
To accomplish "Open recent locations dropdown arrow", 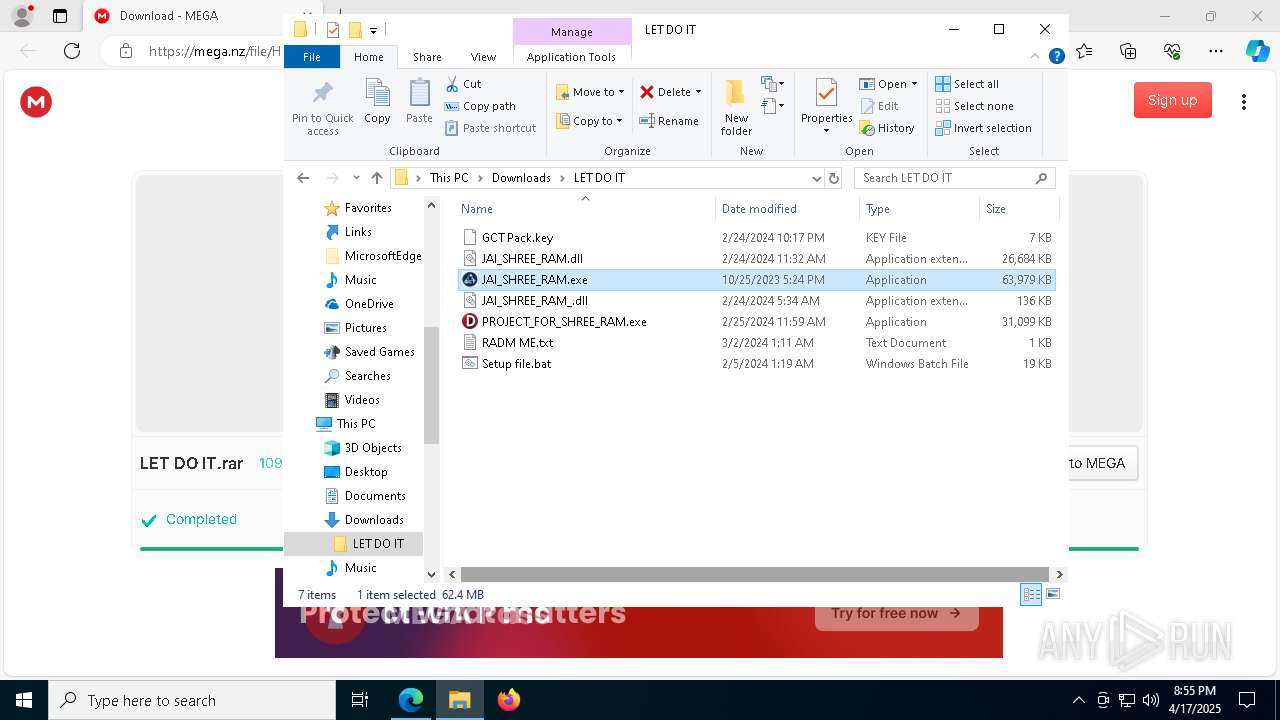I will coord(356,178).
